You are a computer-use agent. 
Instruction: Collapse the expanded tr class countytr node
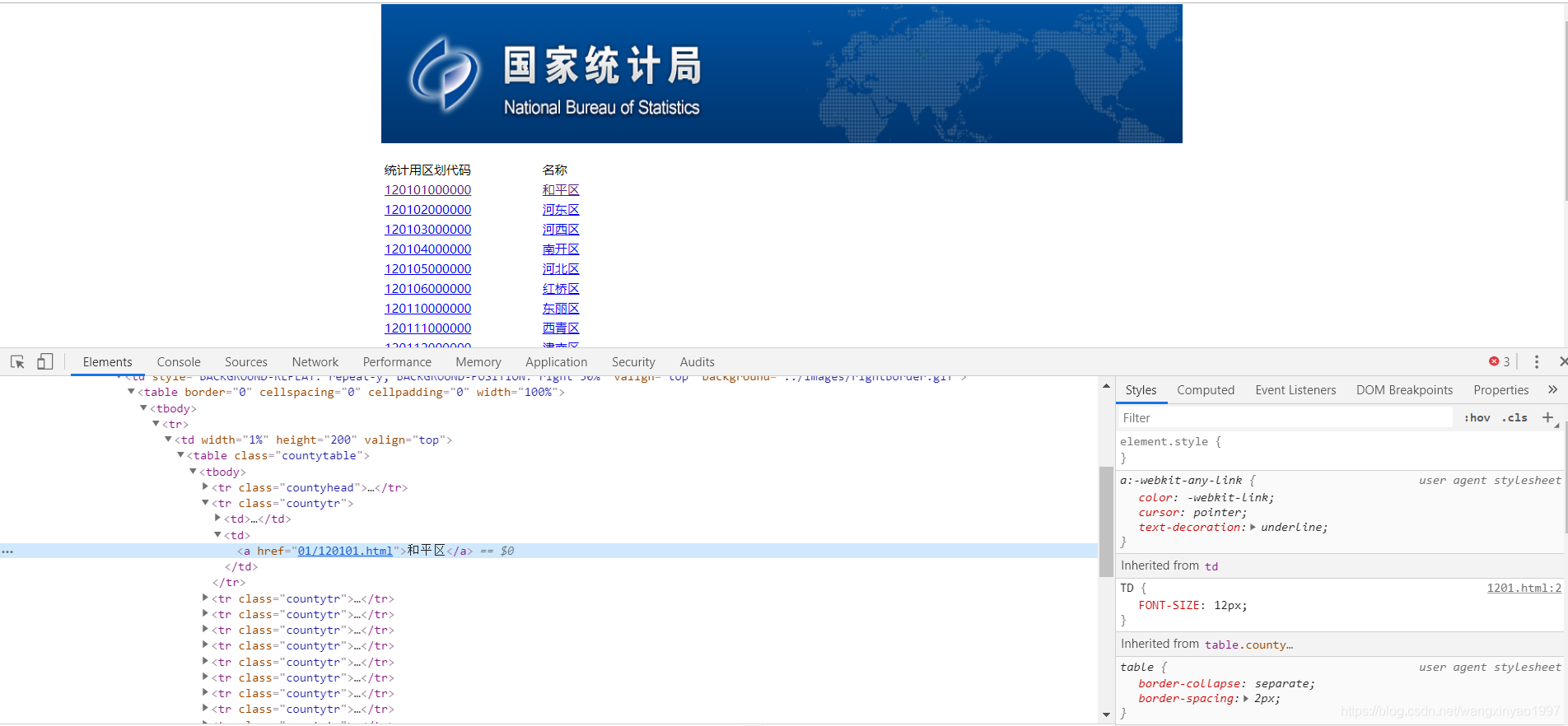(x=205, y=503)
